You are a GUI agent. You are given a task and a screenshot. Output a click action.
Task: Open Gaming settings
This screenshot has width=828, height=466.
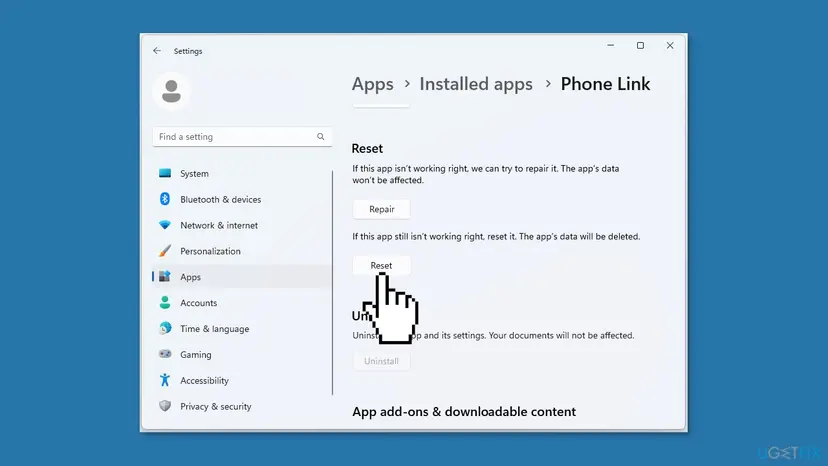click(x=242, y=355)
